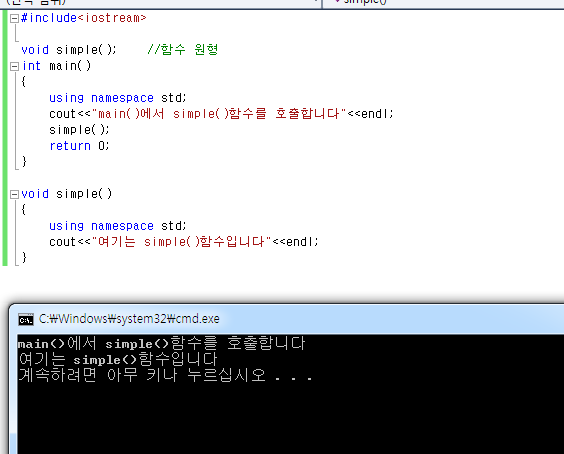Click the void simple() definition header
The image size is (564, 454).
(67, 194)
